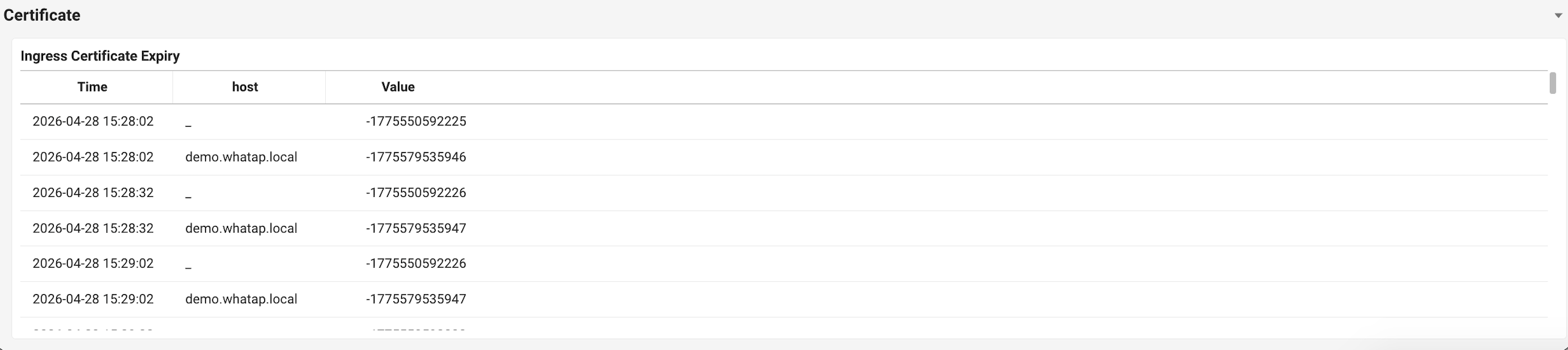Click value -1775550592226 at 15:28:32
Image resolution: width=1568 pixels, height=350 pixels.
pos(416,192)
